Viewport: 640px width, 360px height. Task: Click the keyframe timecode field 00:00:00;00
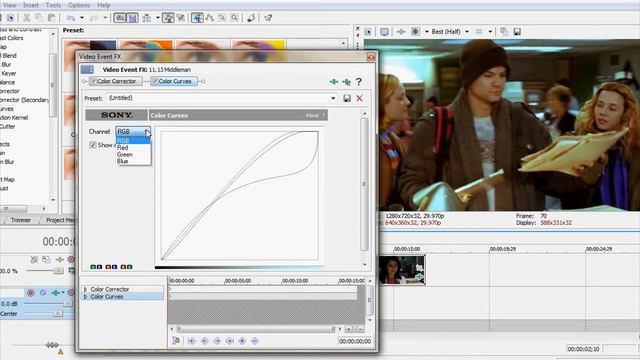pos(355,341)
